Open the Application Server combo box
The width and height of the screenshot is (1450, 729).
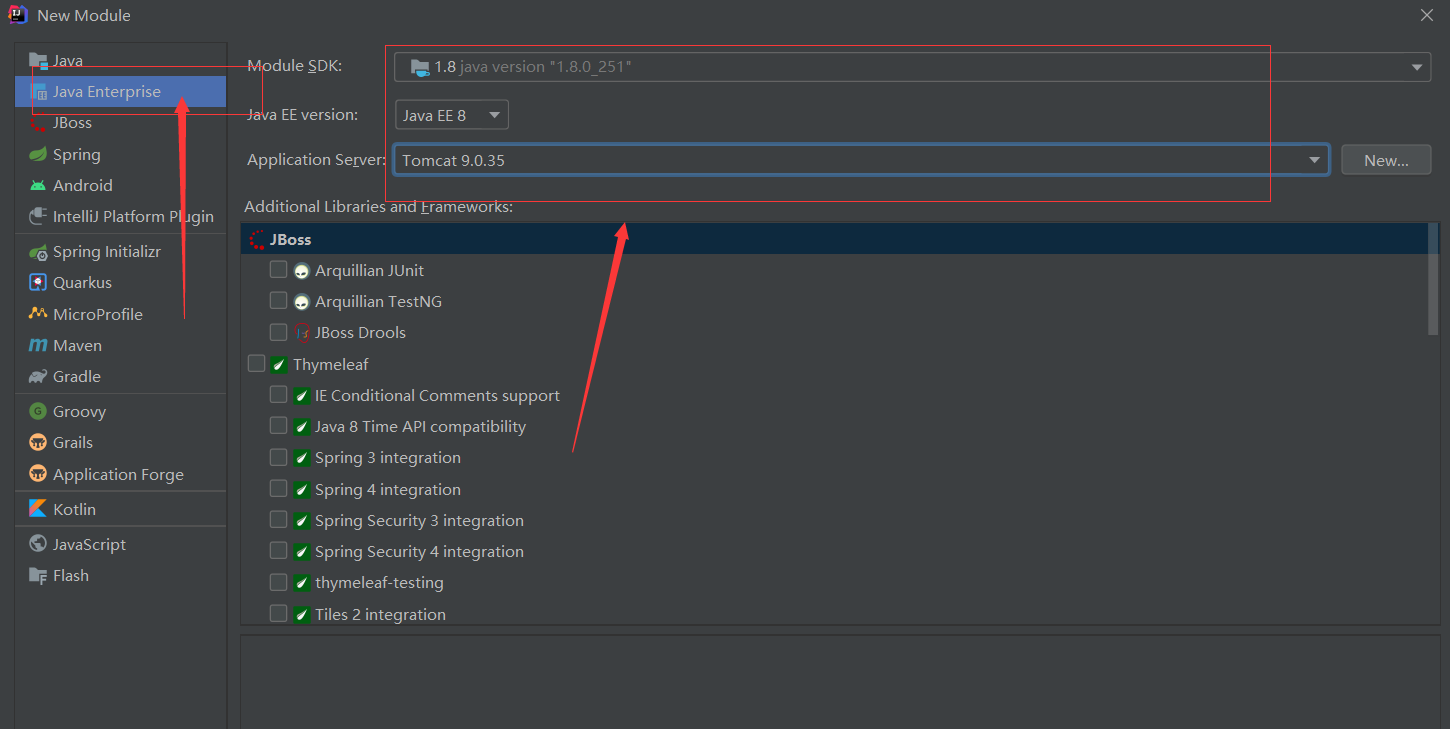click(862, 160)
